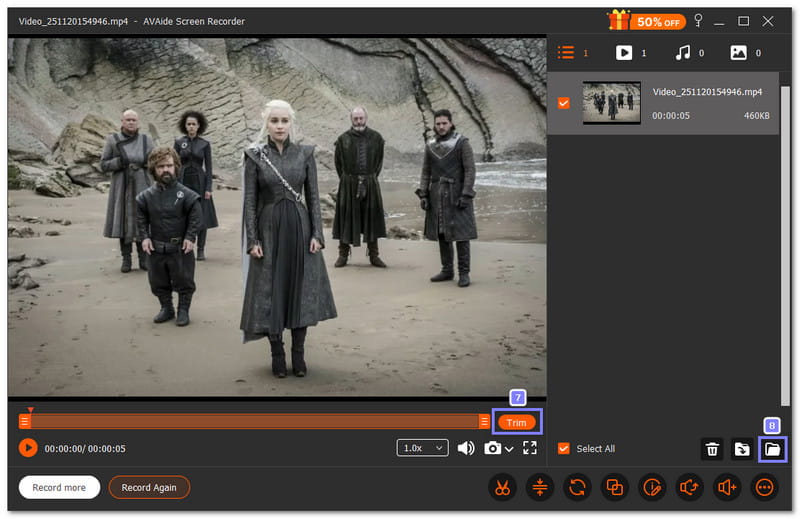The height and width of the screenshot is (519, 800).
Task: Open the more tools ellipsis icon
Action: (x=765, y=488)
